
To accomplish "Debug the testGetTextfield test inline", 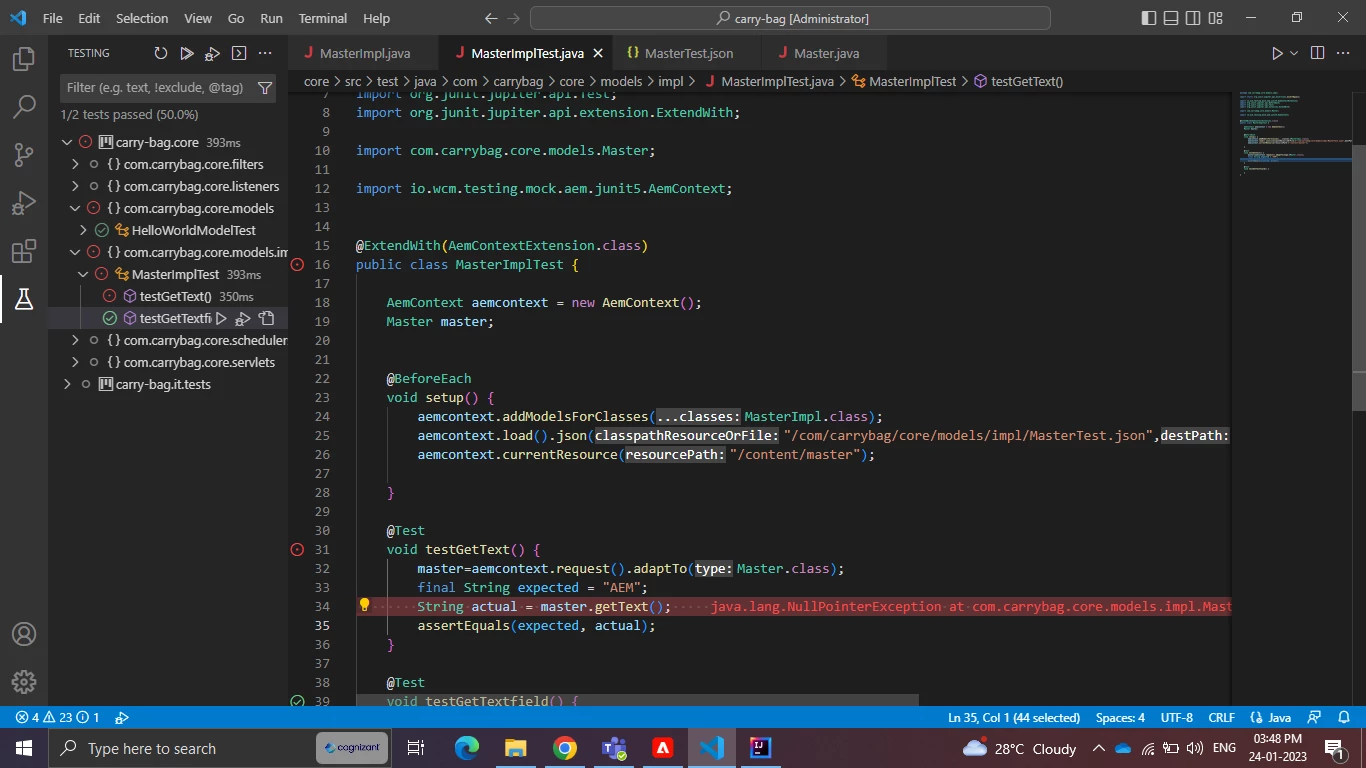I will pyautogui.click(x=243, y=318).
